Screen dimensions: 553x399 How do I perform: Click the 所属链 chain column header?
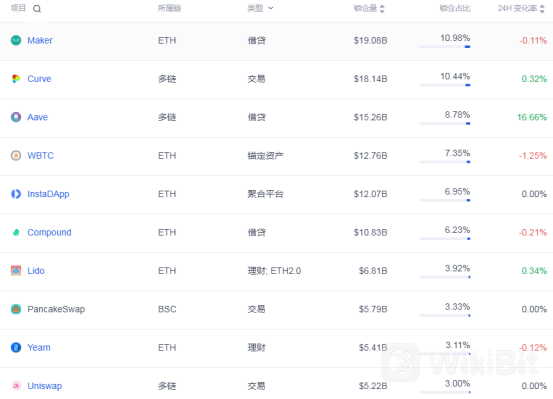pyautogui.click(x=169, y=8)
